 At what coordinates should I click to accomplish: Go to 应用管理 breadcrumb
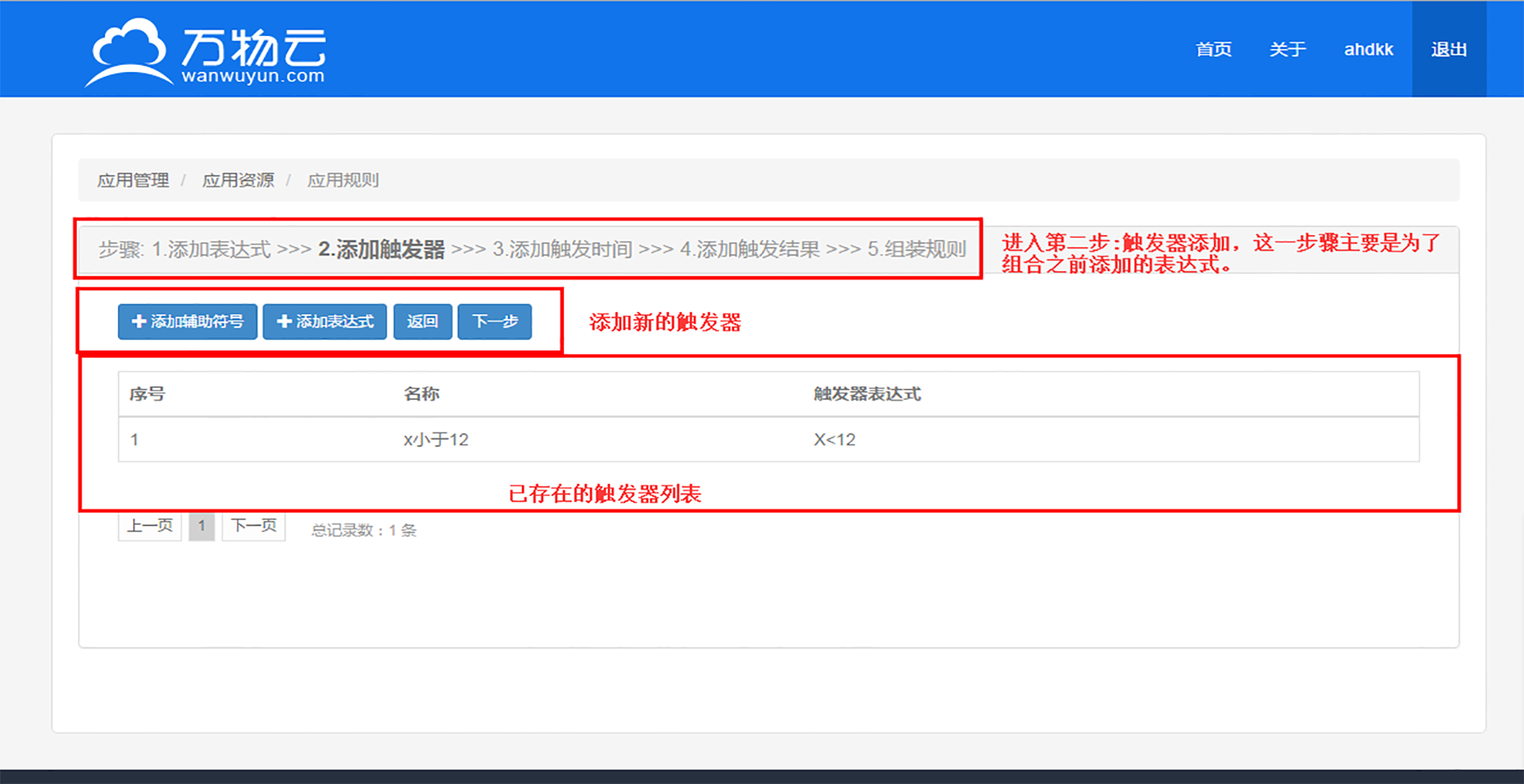[x=133, y=180]
